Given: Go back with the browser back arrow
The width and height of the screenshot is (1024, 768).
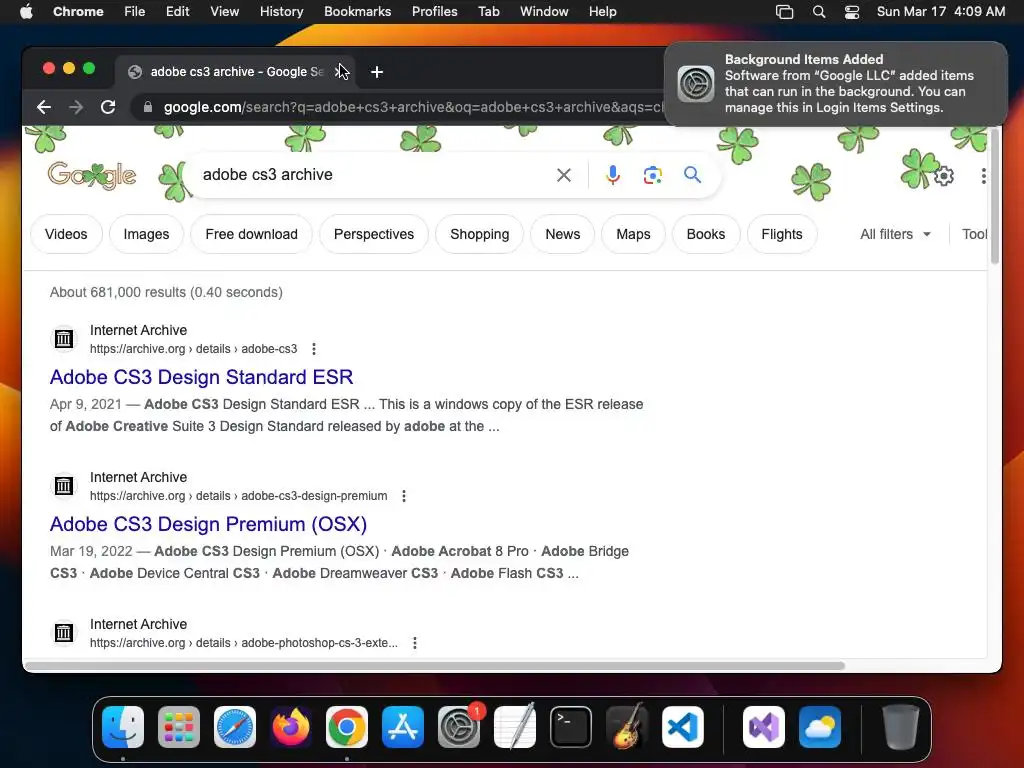Looking at the screenshot, I should click(x=44, y=107).
